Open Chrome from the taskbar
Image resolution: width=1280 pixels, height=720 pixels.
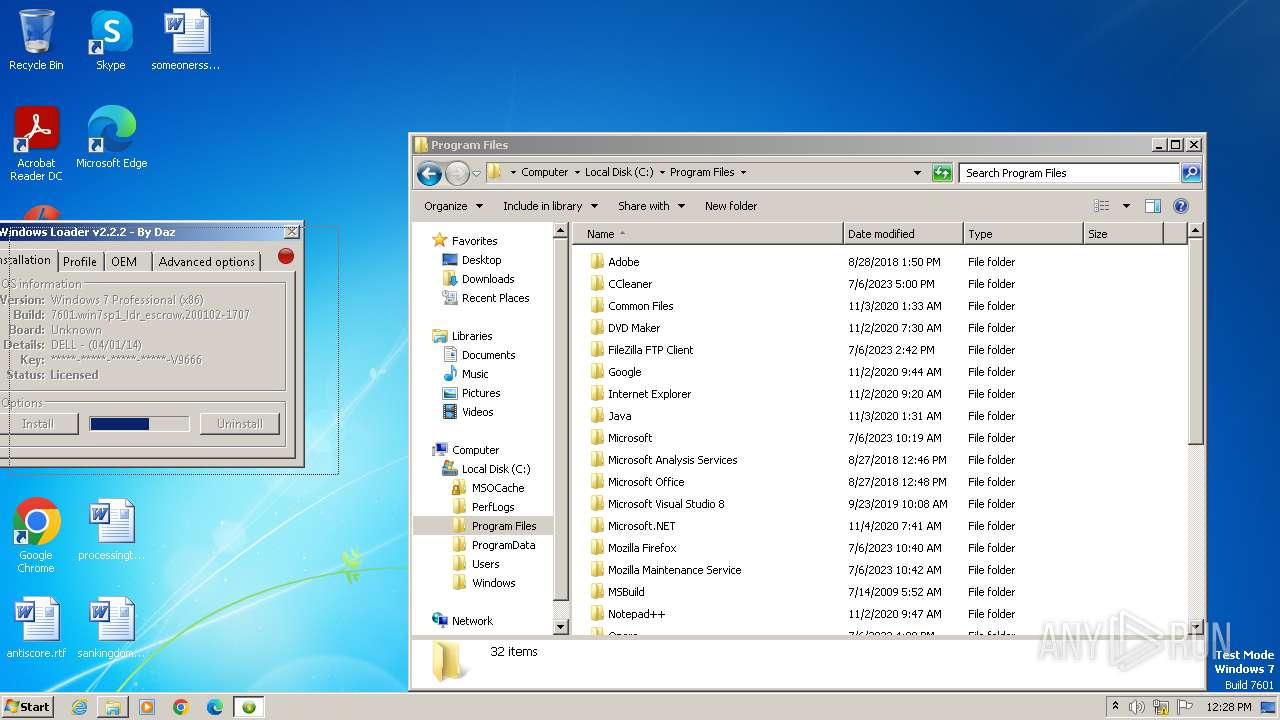coord(181,707)
